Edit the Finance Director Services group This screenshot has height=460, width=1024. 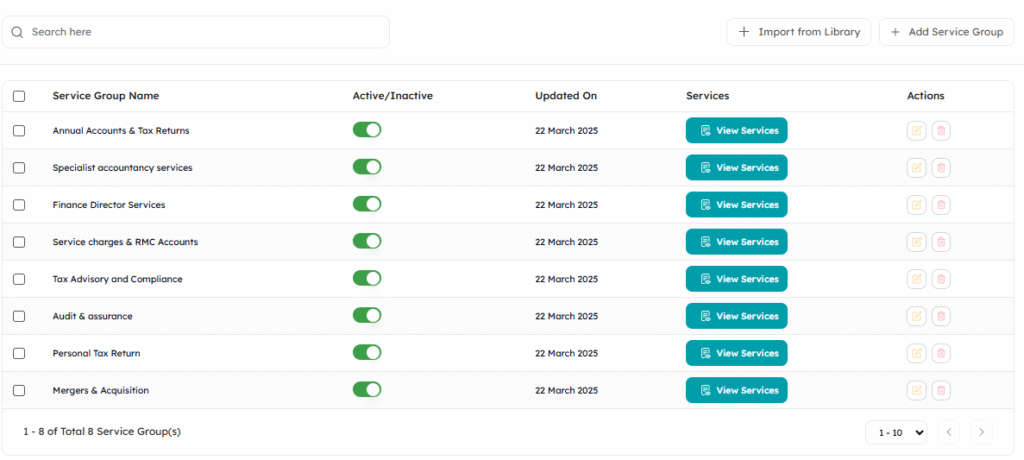[916, 205]
